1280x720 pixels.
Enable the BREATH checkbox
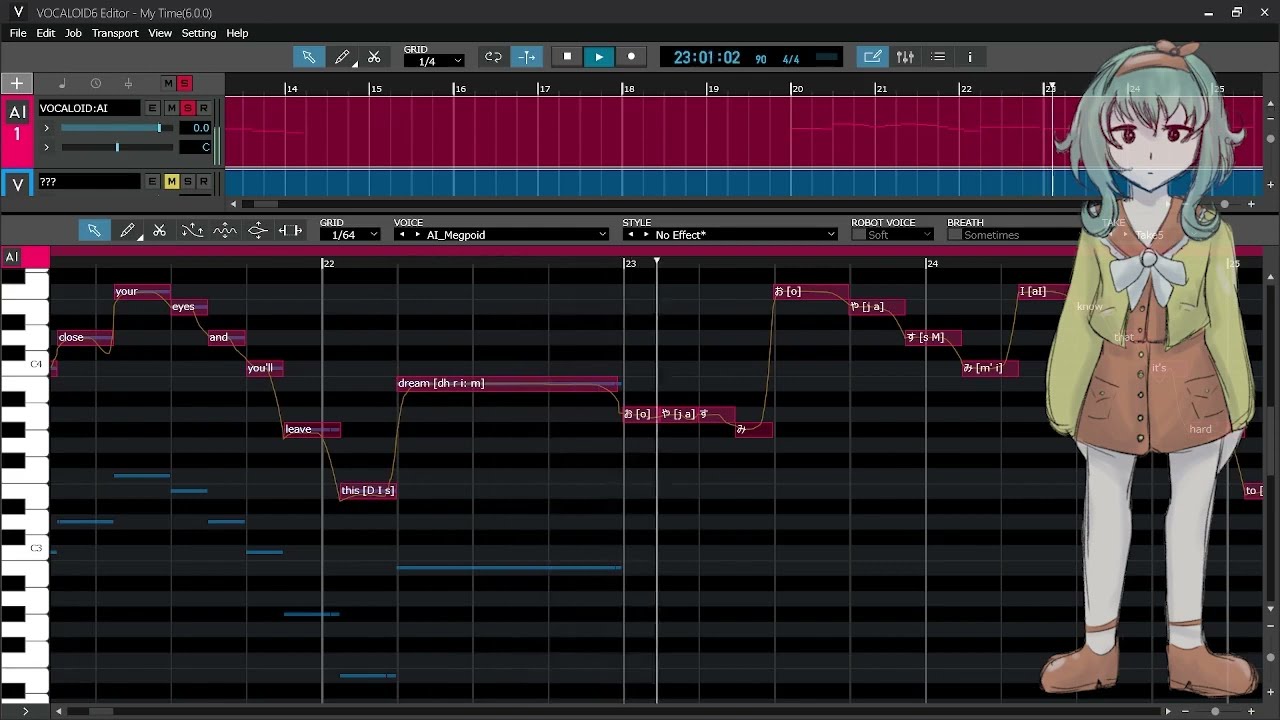(954, 235)
